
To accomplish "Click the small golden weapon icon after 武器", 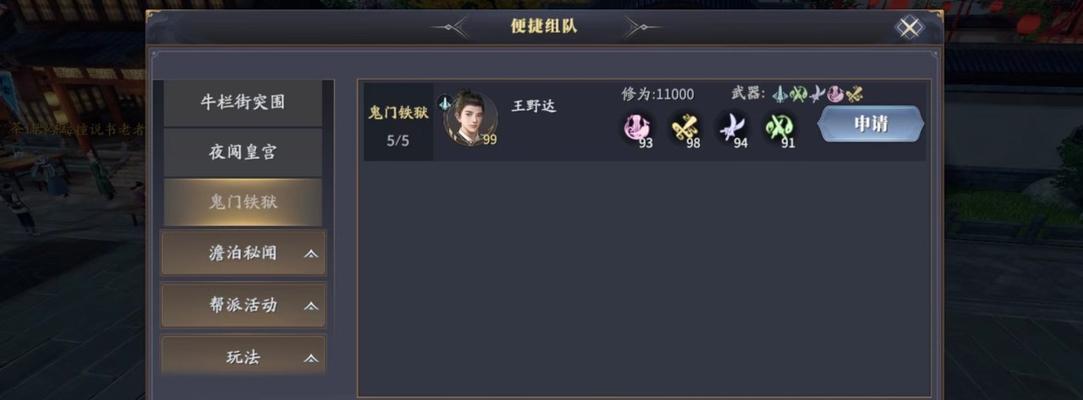I will 854,94.
